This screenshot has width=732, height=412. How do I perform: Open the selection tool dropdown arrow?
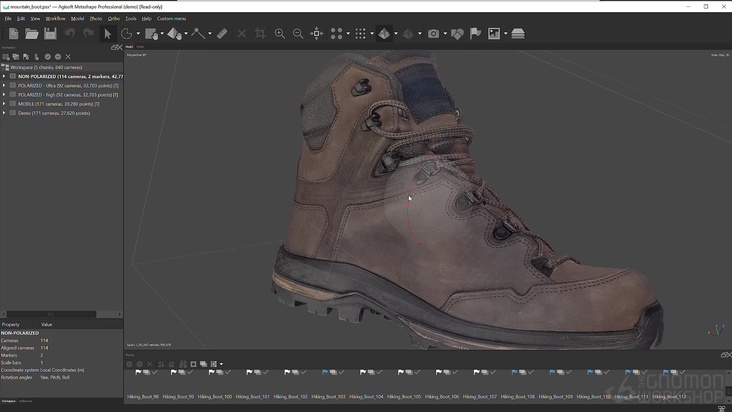pos(138,34)
